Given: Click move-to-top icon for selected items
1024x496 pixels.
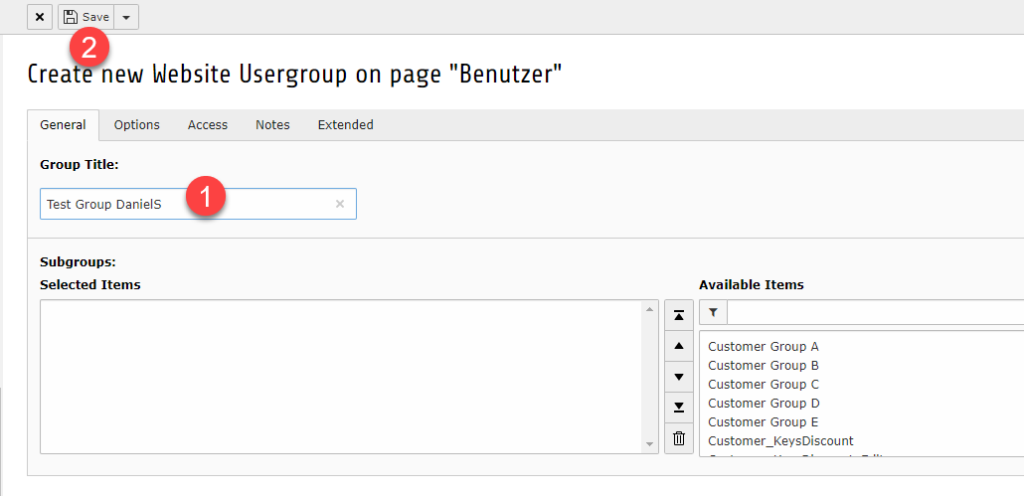Looking at the screenshot, I should [x=679, y=315].
